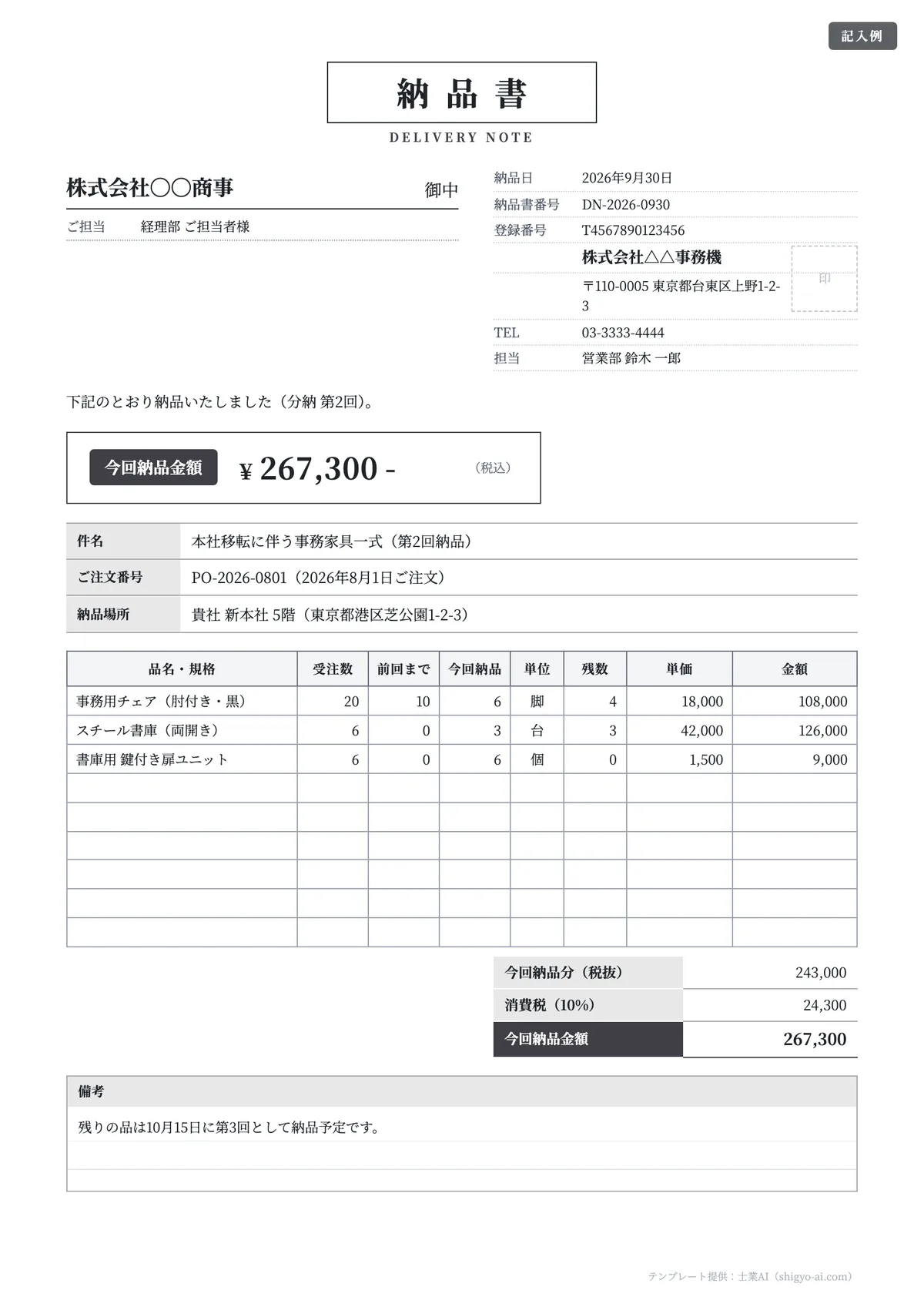This screenshot has width=924, height=1307.
Task: Open the shigyo-ai.com template credit link
Action: 750,1277
